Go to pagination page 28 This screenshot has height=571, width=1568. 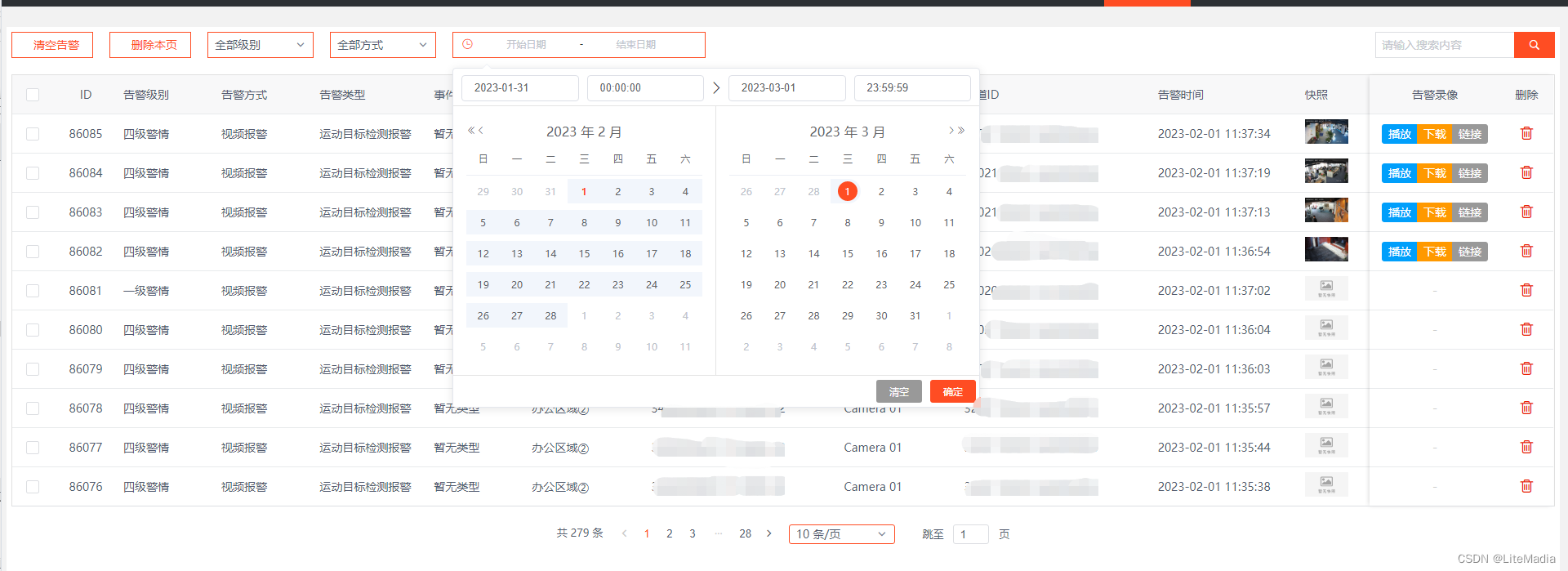(745, 533)
